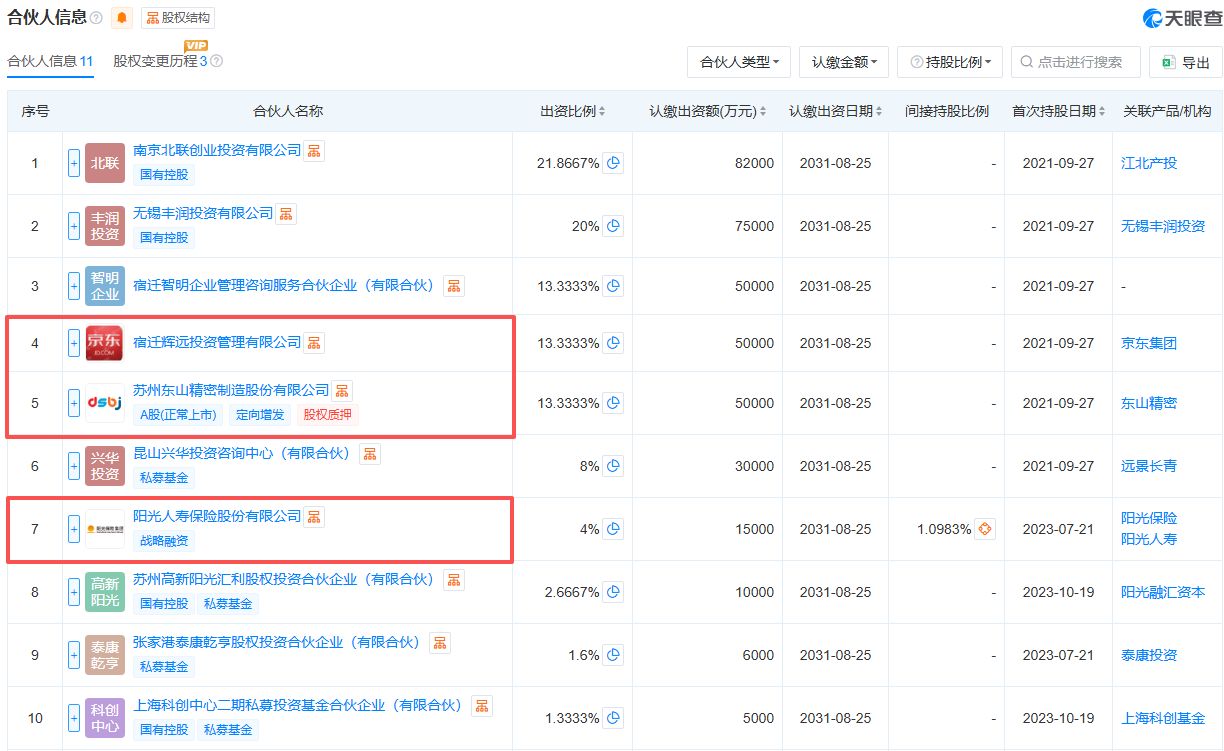Click the 定向增发 tag under 苏州东山精密

(x=260, y=414)
